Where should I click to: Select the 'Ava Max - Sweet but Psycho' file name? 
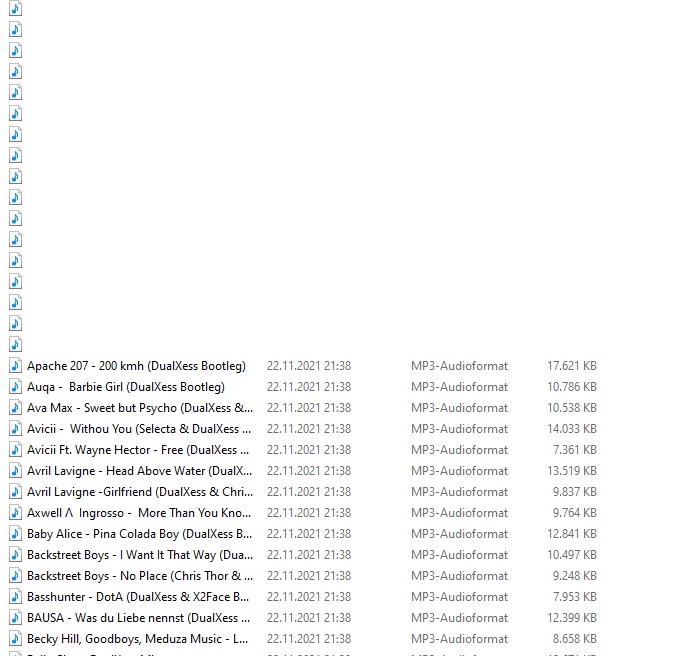click(140, 408)
